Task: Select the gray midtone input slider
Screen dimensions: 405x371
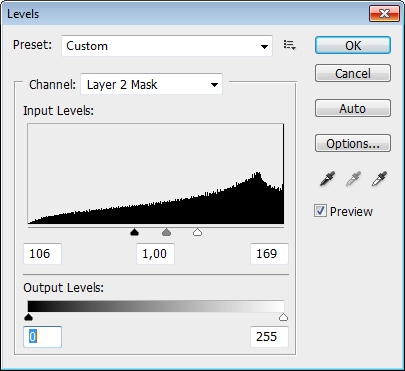Action: click(x=166, y=232)
